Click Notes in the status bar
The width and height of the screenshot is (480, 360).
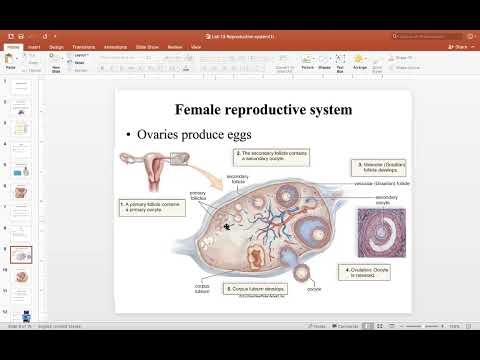(x=317, y=326)
